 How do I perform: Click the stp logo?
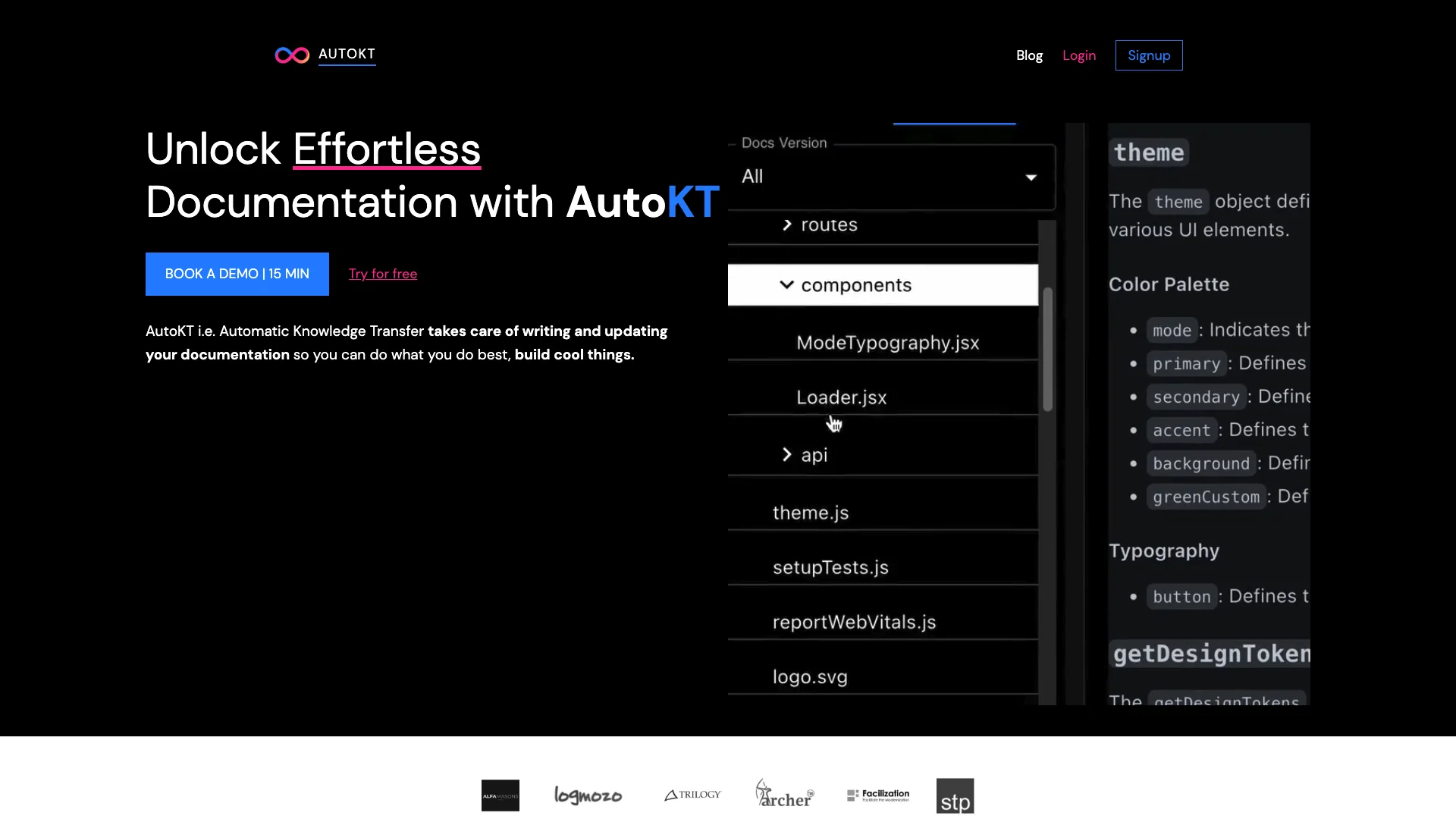(955, 795)
